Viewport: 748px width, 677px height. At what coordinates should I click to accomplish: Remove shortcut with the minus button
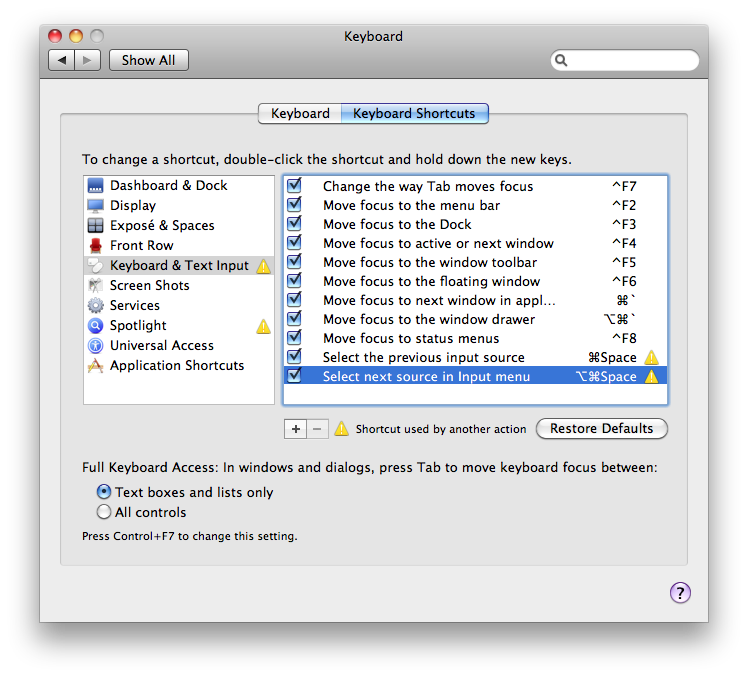(317, 429)
